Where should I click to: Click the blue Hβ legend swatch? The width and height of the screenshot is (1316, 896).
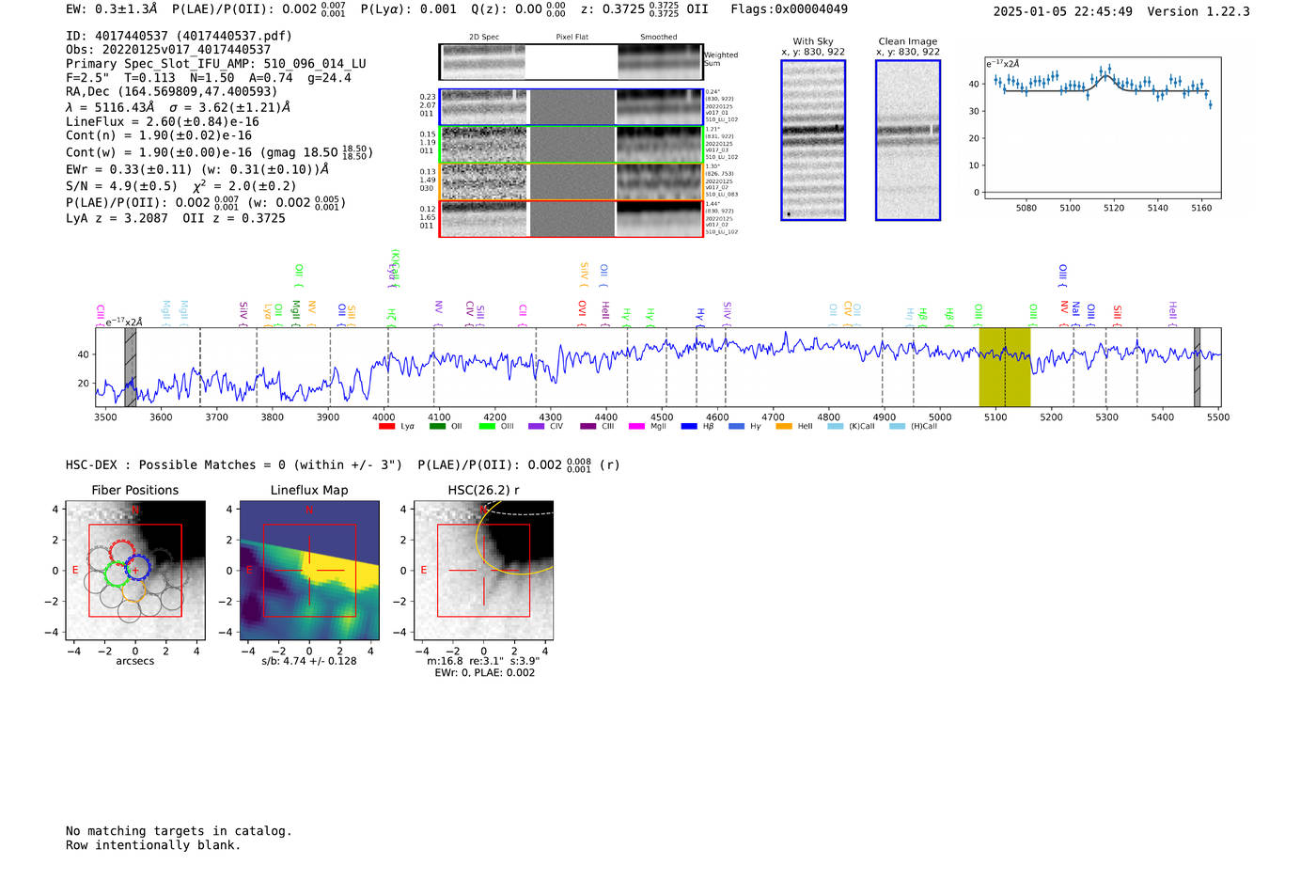pyautogui.click(x=689, y=427)
